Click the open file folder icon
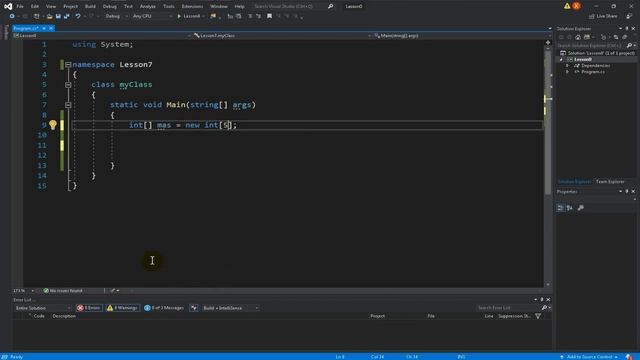The width and height of the screenshot is (640, 360). click(x=49, y=16)
